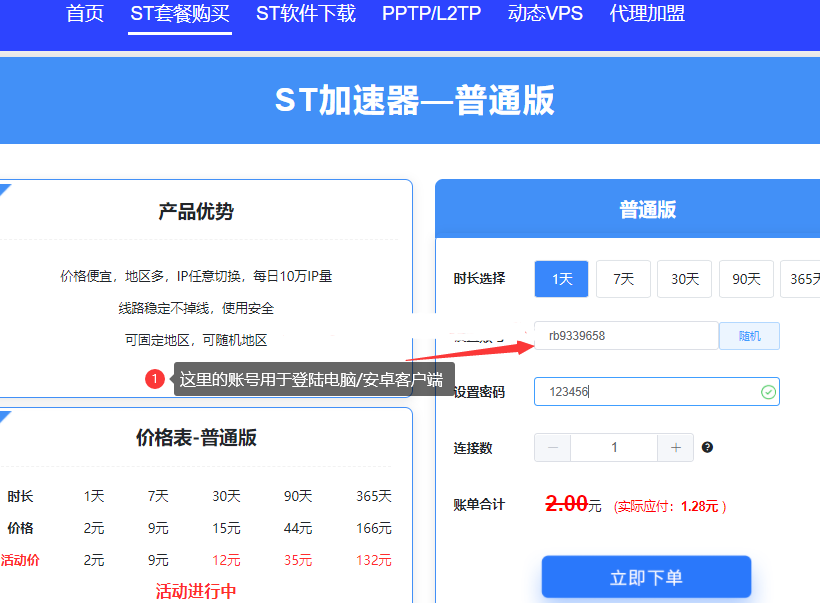Decrease connection count with minus button
The image size is (820, 603).
pyautogui.click(x=553, y=448)
